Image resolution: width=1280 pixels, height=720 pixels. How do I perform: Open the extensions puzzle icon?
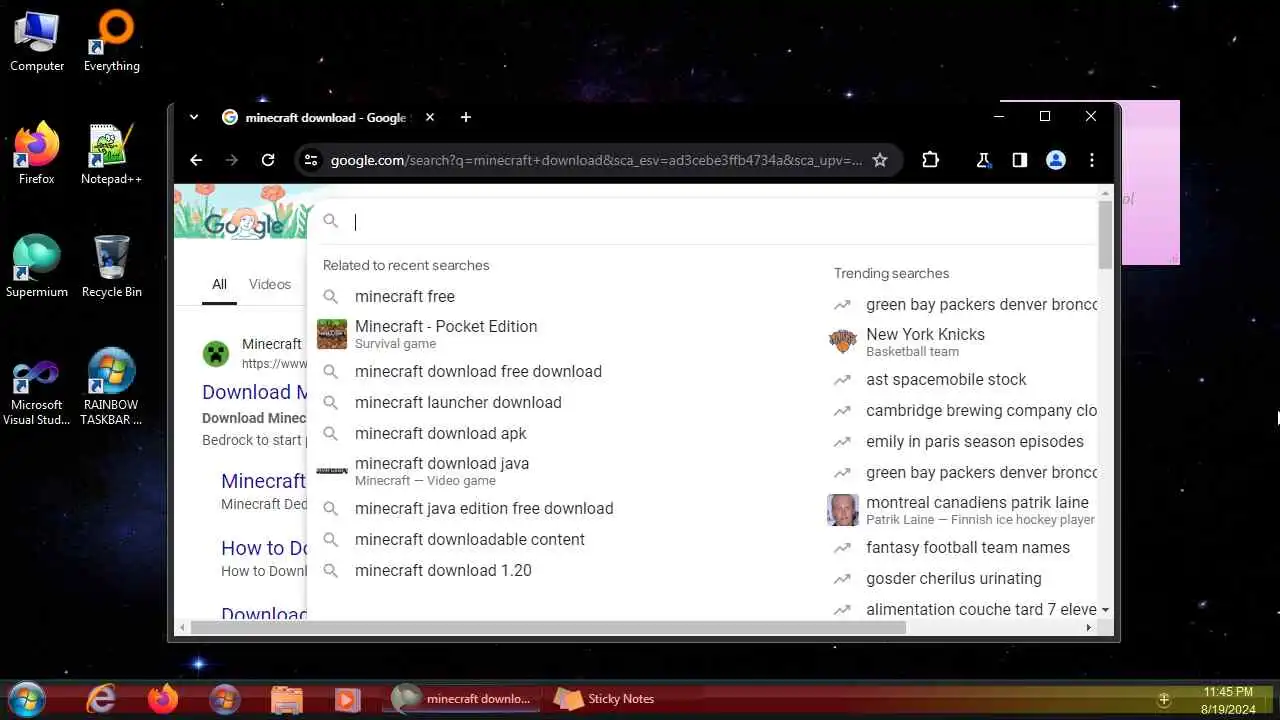pyautogui.click(x=930, y=160)
